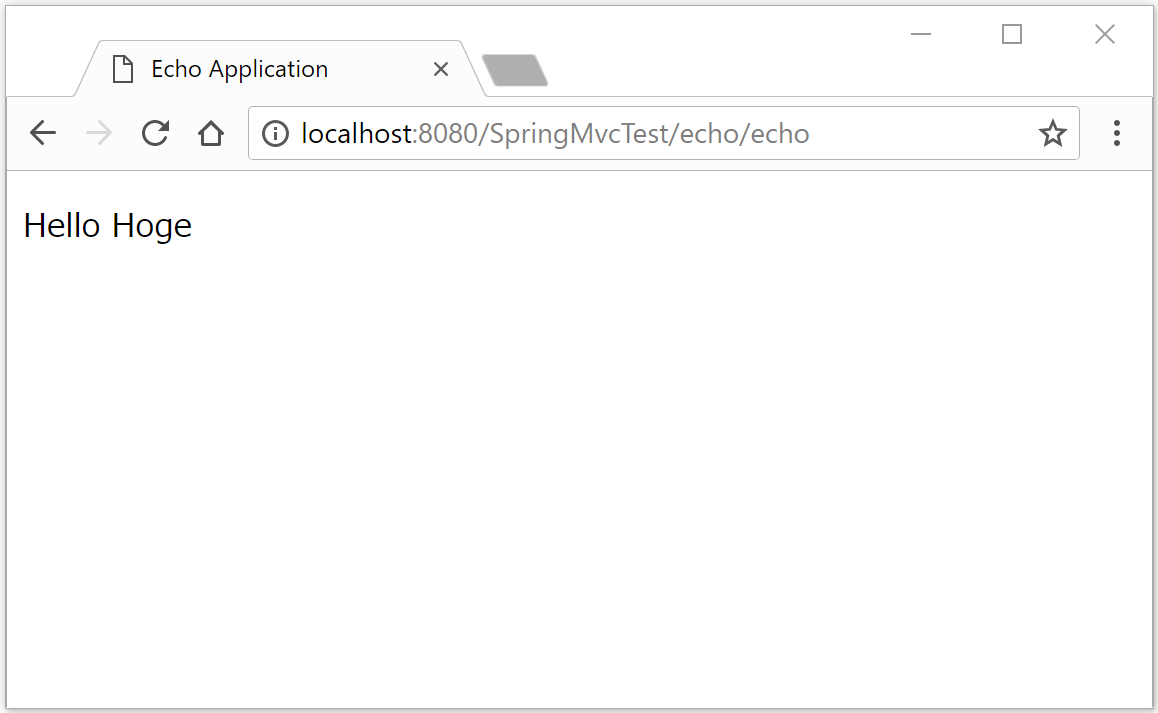Select the Echo Application tab

tap(240, 68)
